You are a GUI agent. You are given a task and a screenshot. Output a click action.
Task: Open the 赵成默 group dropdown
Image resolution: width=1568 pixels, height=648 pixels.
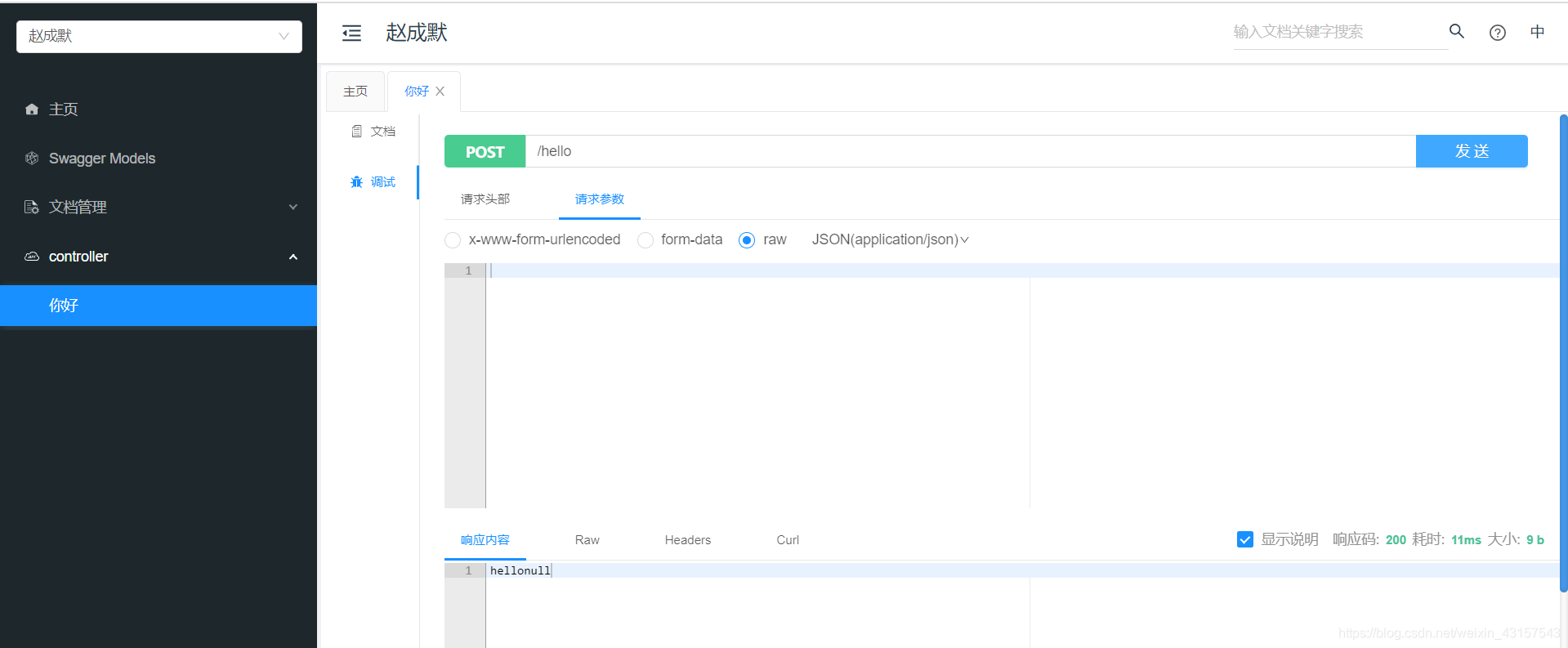pos(159,36)
